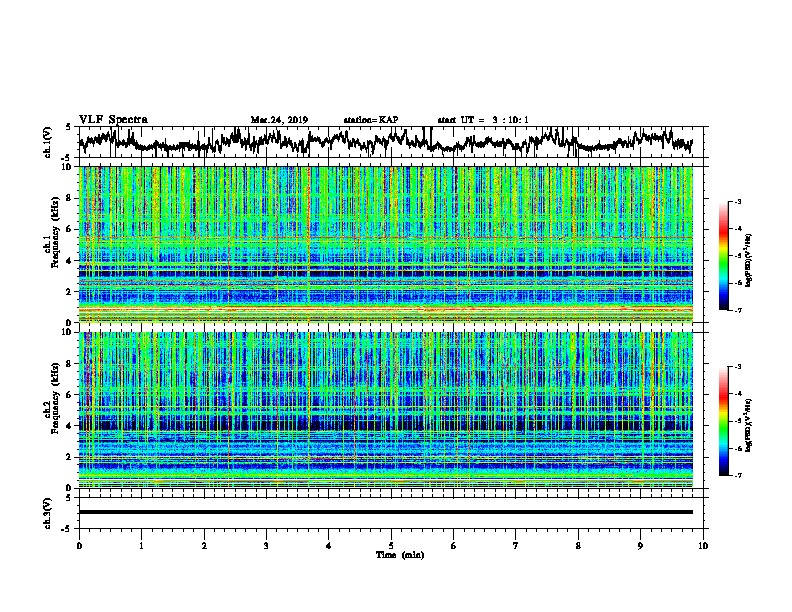Select the date text "Mar.24, 2019"
Viewport: 792px width, 612px height.
[279, 120]
